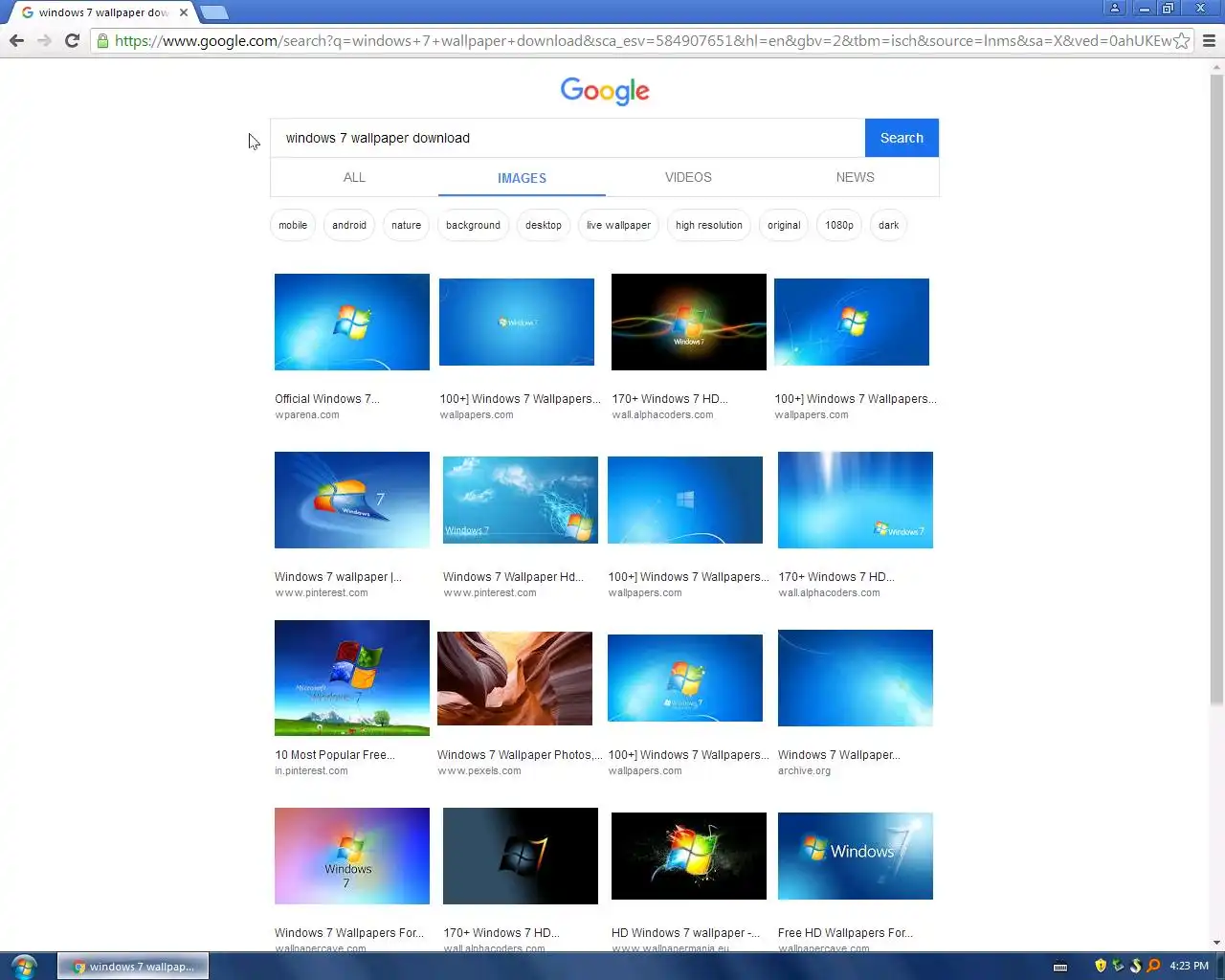
Task: Open the black Windows logo '170+ Windows 7 HD...' thumbnail
Action: coord(521,856)
